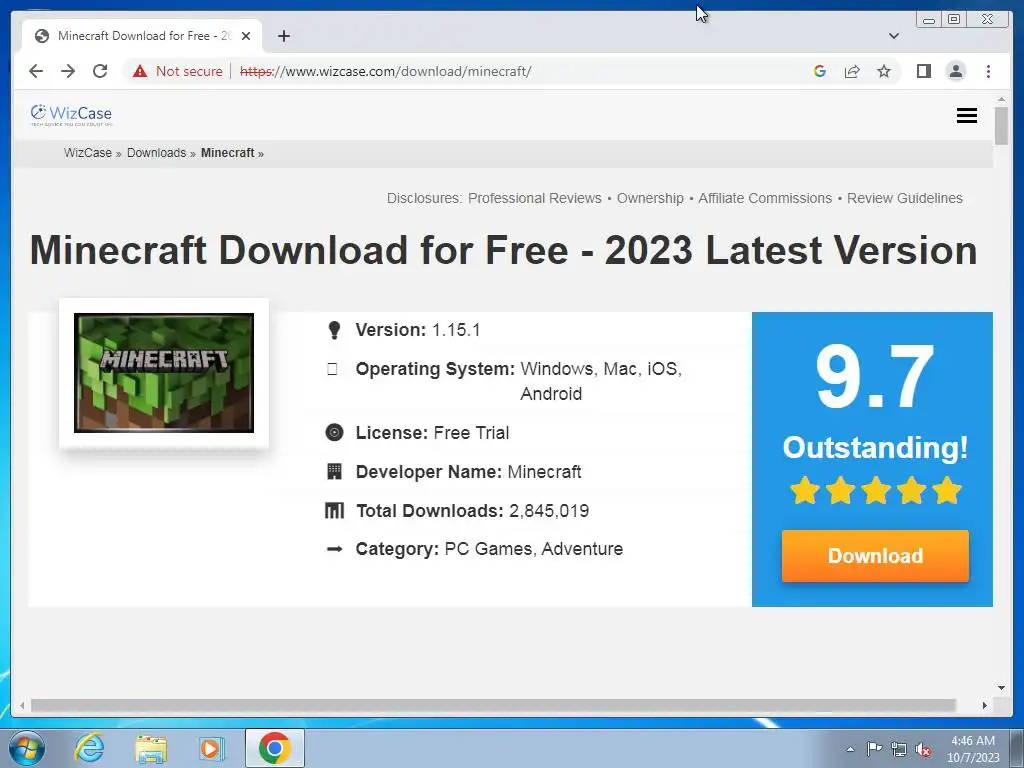Click the Total Downloads bar icon
Image resolution: width=1024 pixels, height=768 pixels.
[x=334, y=511]
